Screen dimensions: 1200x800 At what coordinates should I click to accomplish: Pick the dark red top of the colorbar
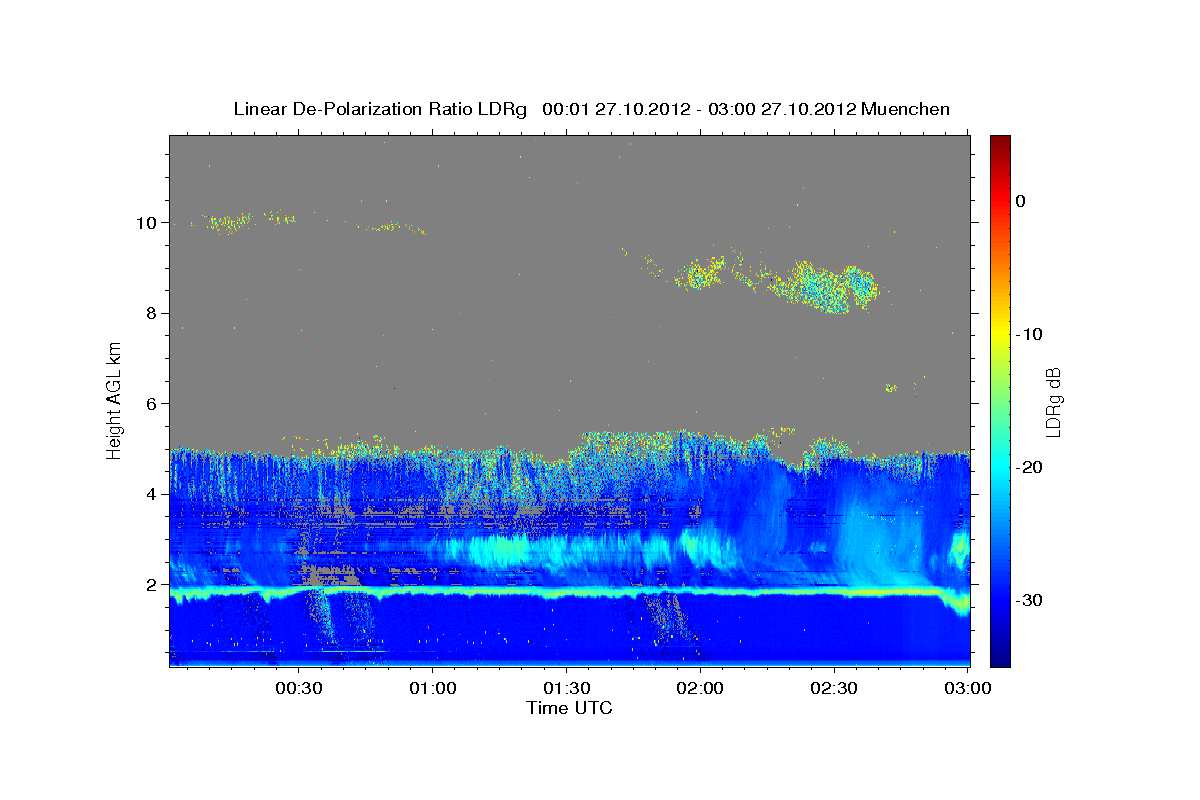coord(1000,142)
